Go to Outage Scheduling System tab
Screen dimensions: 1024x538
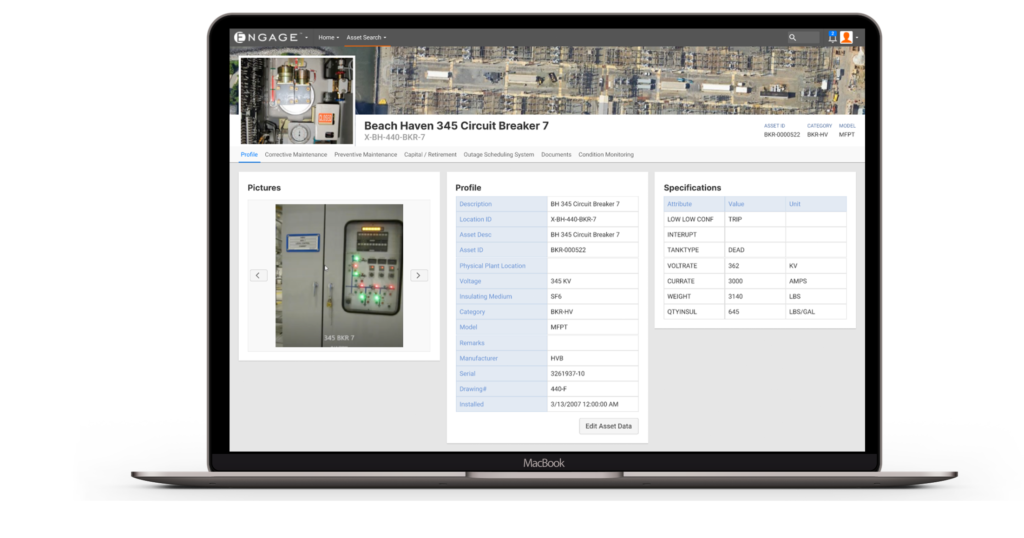499,155
